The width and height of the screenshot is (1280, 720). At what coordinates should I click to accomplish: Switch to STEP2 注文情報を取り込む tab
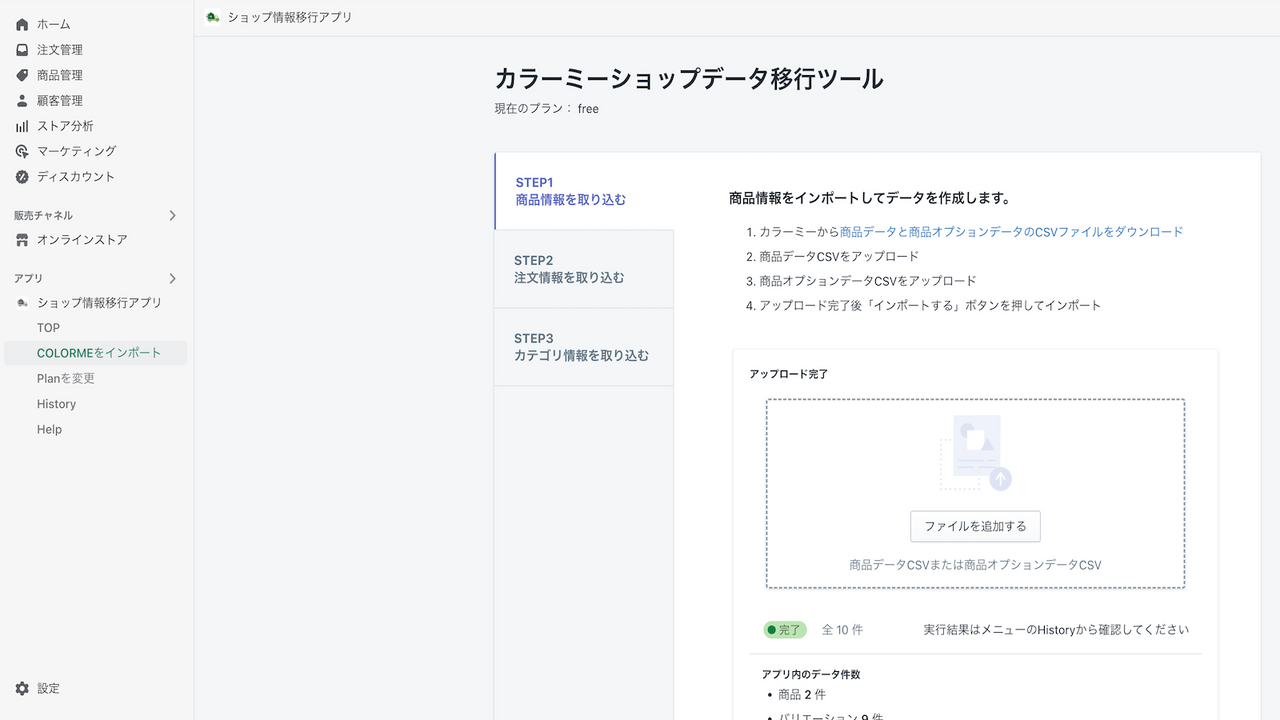(x=584, y=269)
